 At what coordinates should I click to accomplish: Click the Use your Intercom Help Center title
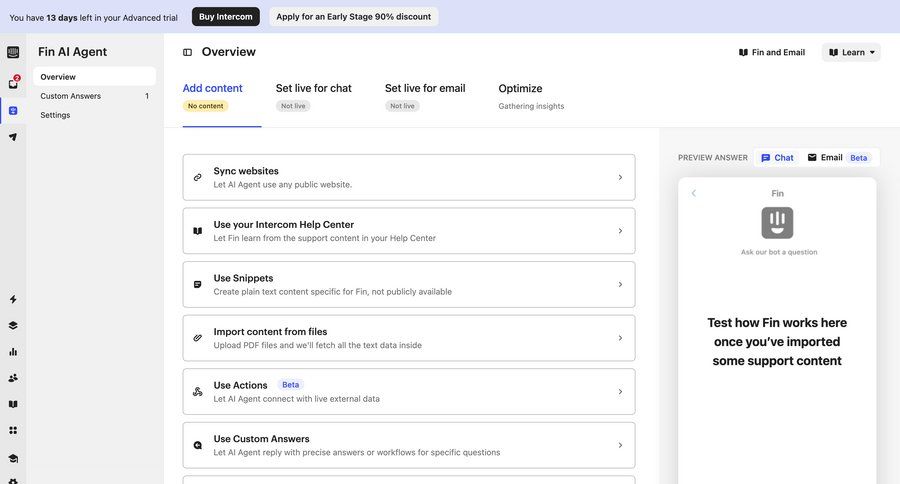click(x=284, y=224)
